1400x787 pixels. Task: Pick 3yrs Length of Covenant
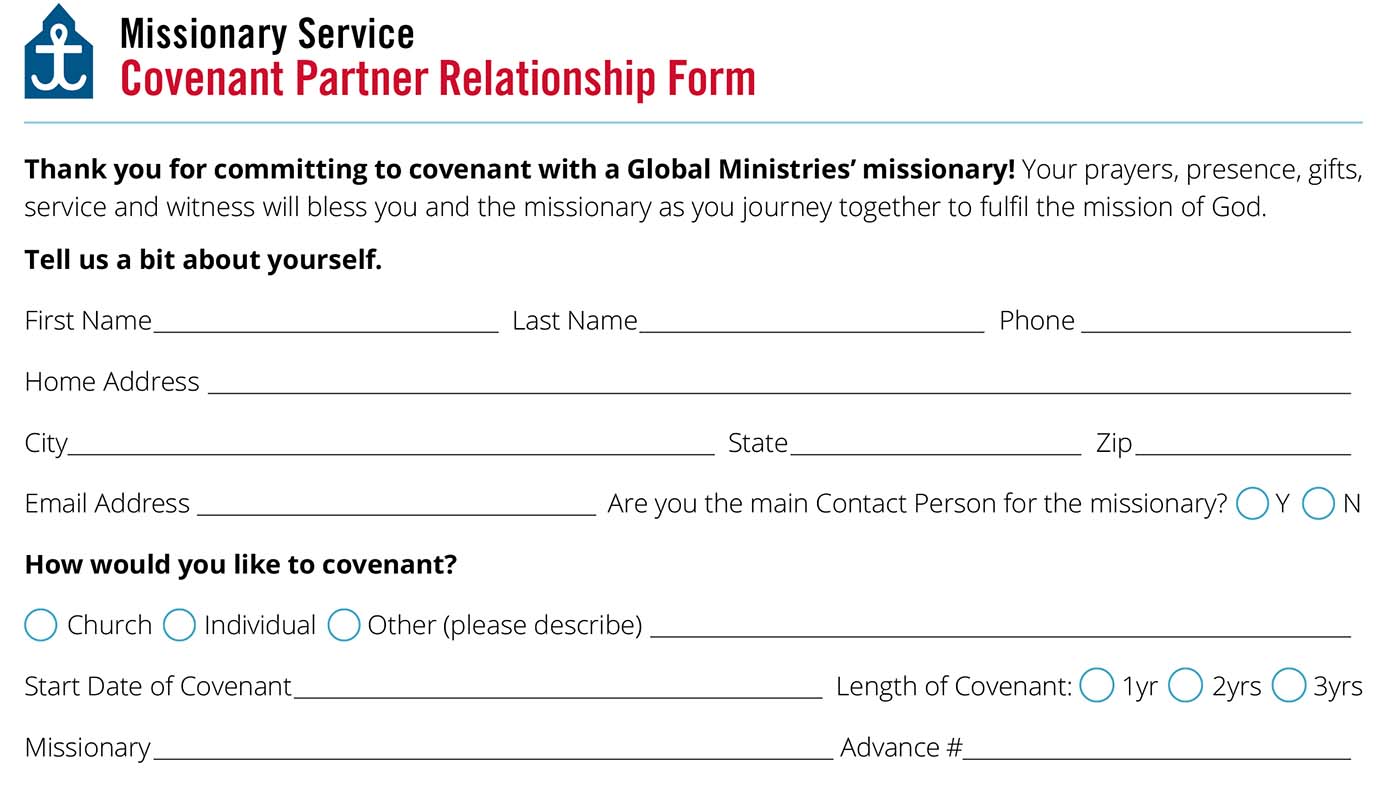(x=1288, y=686)
